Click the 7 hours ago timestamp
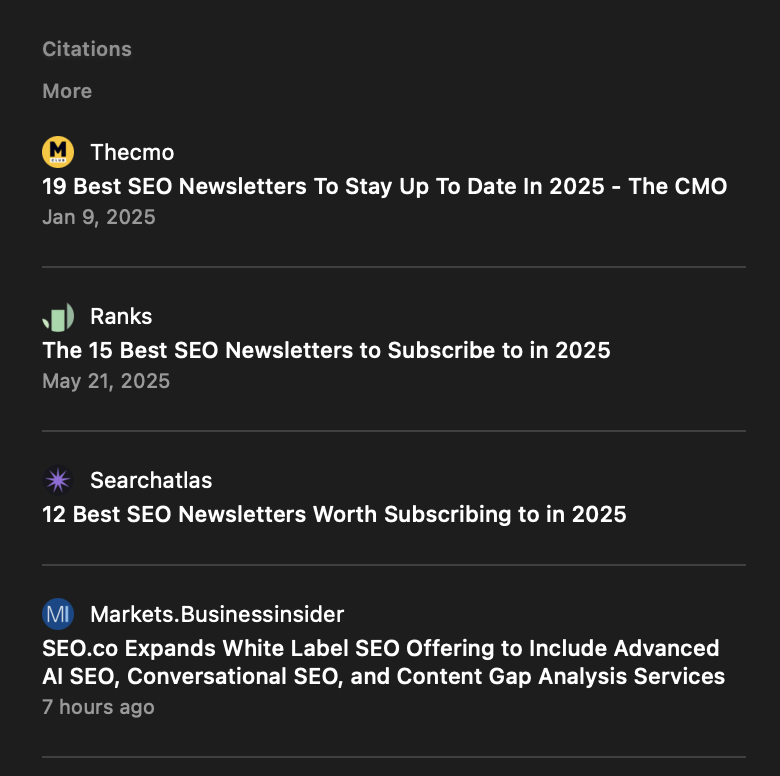This screenshot has width=780, height=776. [98, 707]
